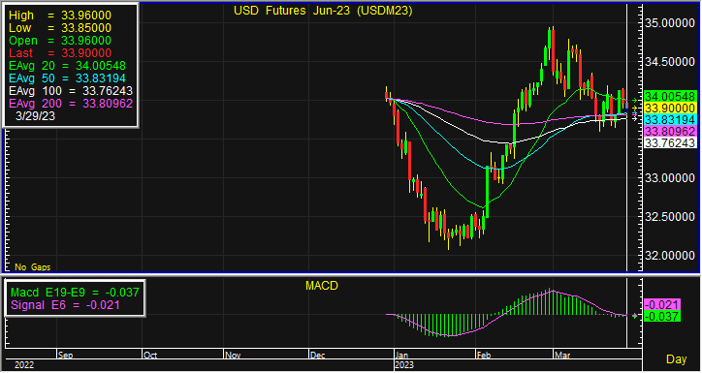Click the Jan label on time axis
The image size is (702, 373).
coord(402,355)
